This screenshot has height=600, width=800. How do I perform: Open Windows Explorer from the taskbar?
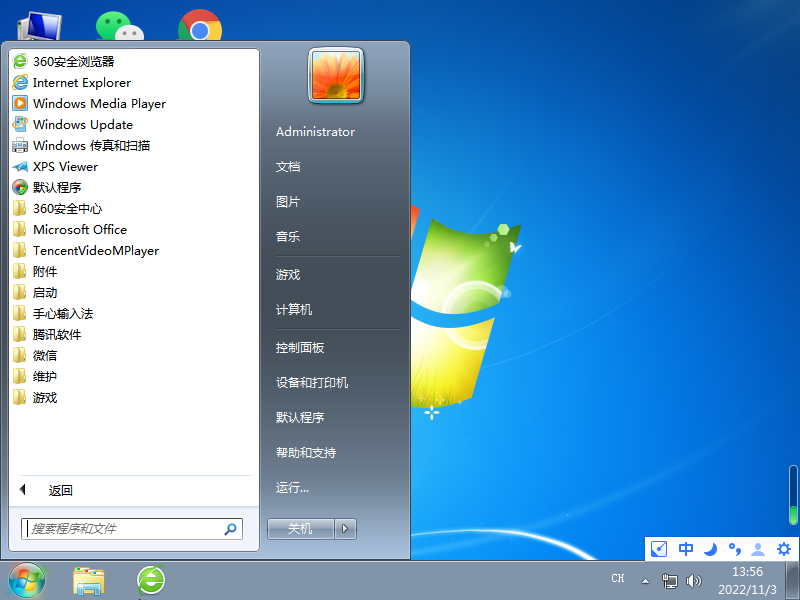(x=89, y=578)
